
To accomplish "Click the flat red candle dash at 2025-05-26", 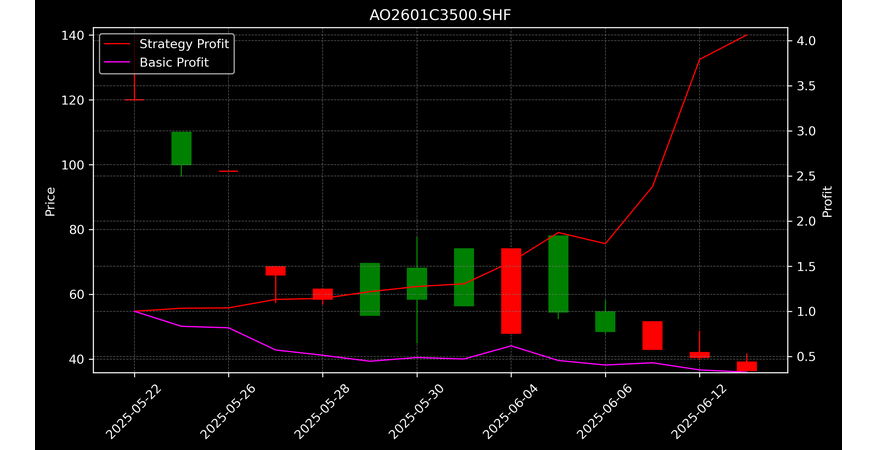I will 228,171.
